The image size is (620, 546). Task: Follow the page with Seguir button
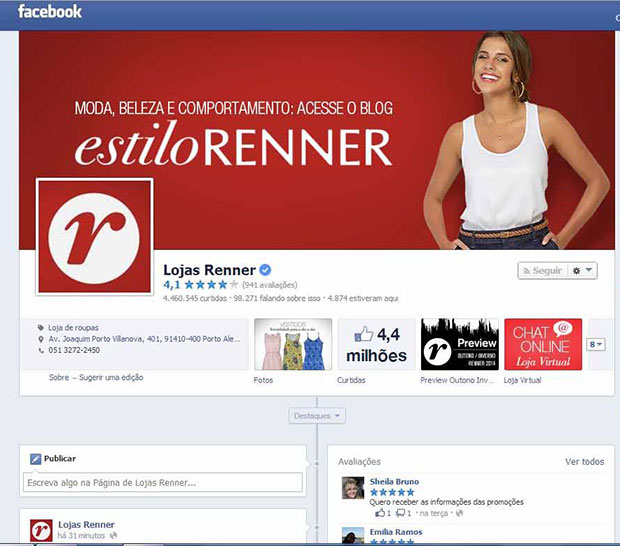543,271
